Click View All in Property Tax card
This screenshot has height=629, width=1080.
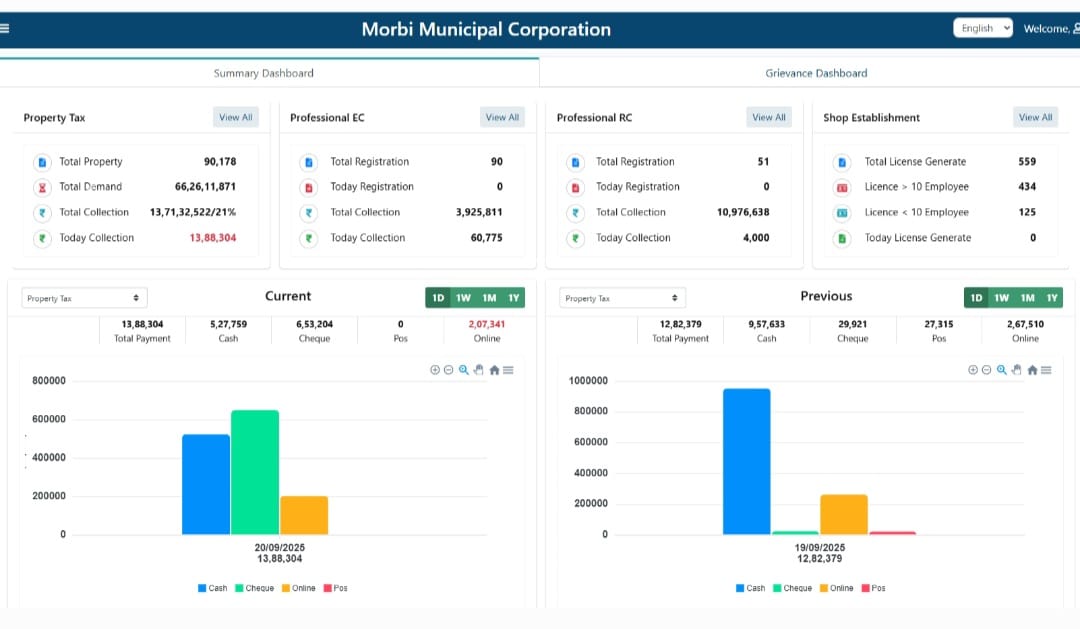tap(236, 117)
